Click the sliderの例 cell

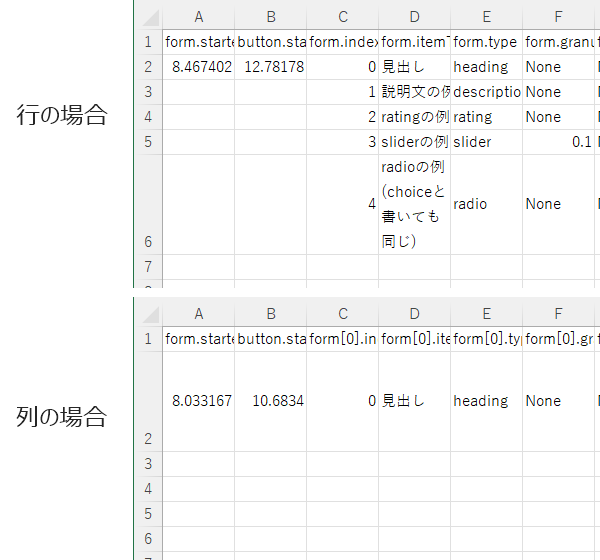(x=414, y=142)
